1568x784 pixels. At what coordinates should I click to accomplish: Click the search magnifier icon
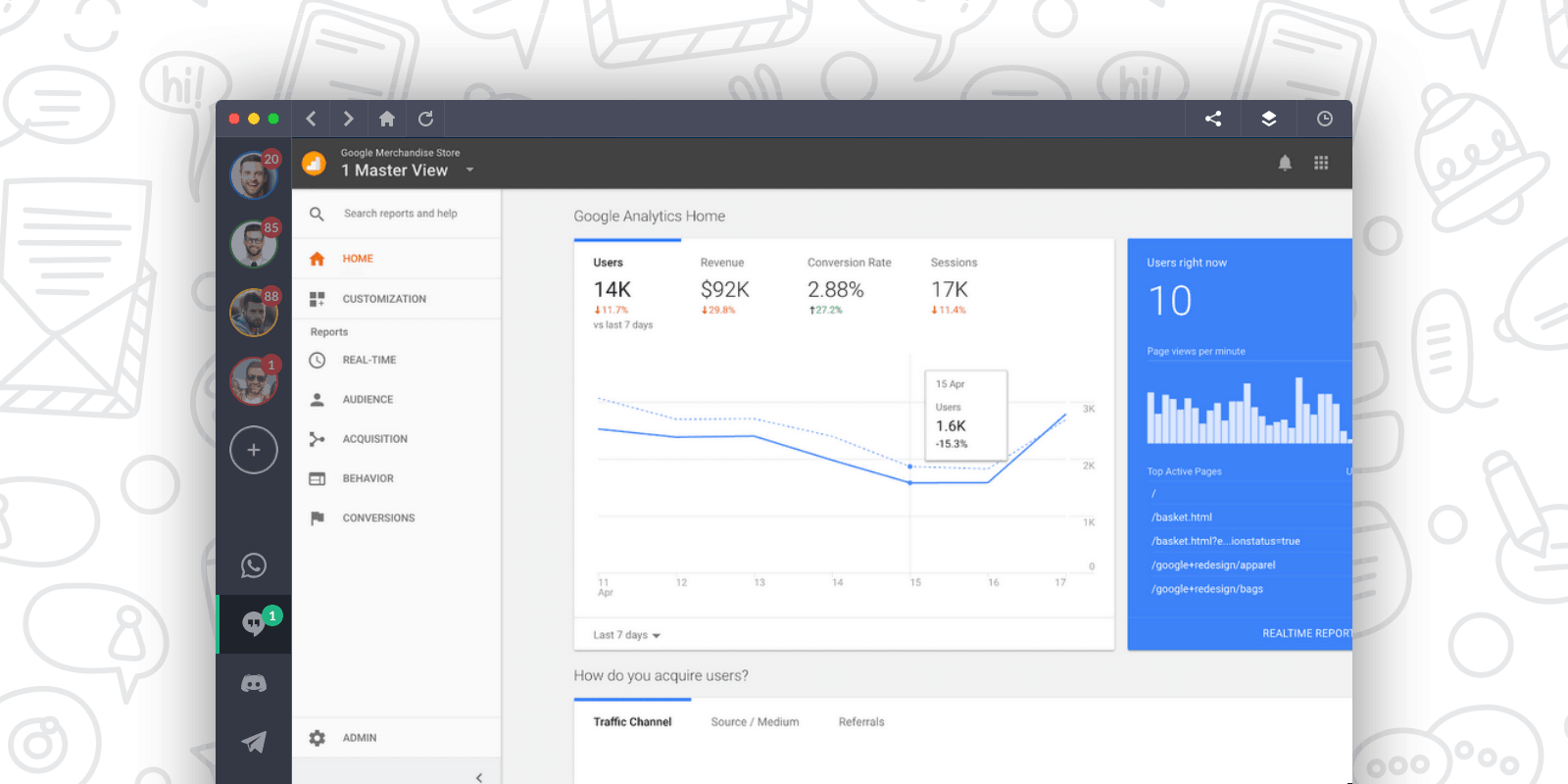click(x=317, y=214)
